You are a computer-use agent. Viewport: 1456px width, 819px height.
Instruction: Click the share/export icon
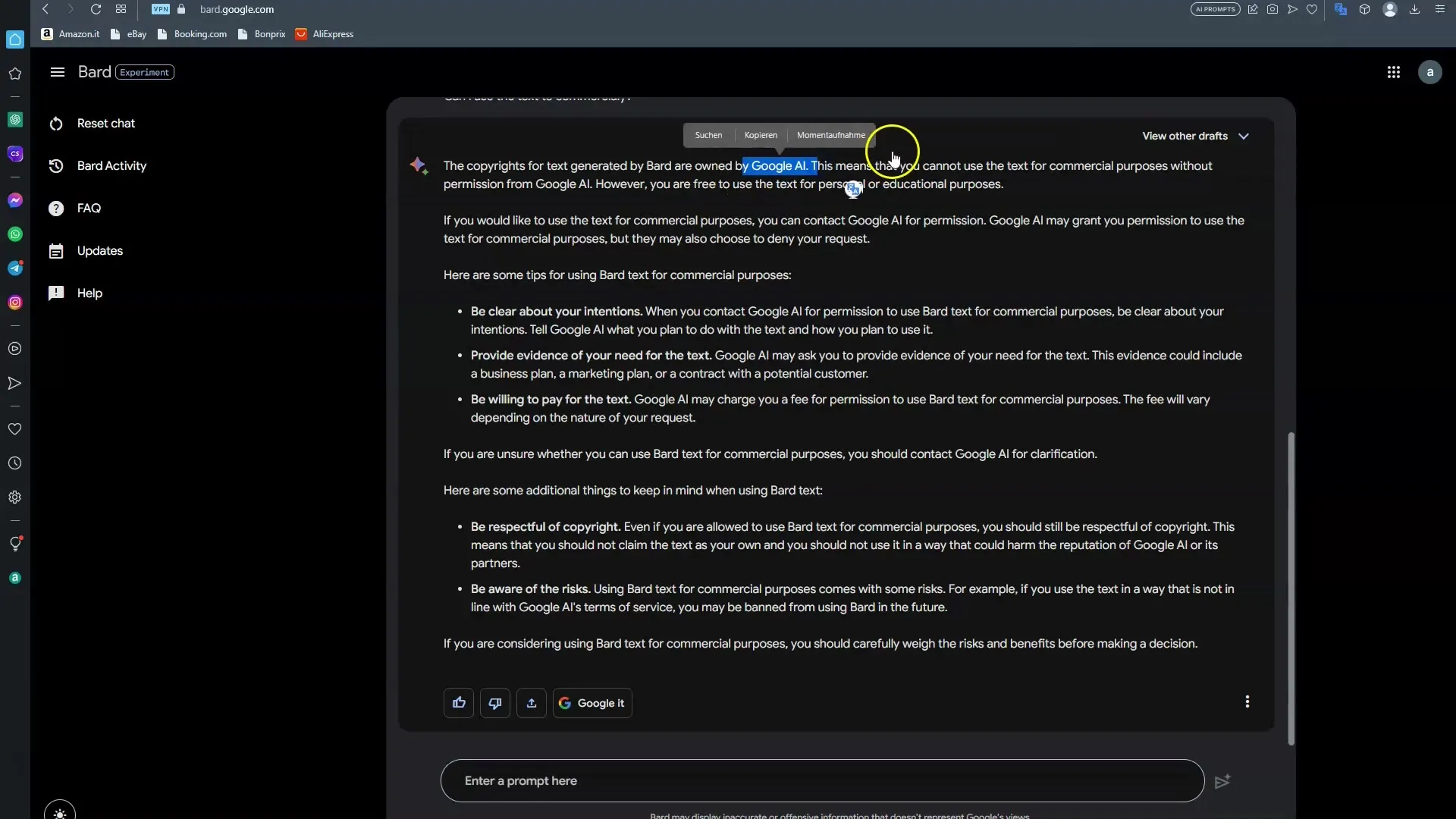pyautogui.click(x=532, y=702)
